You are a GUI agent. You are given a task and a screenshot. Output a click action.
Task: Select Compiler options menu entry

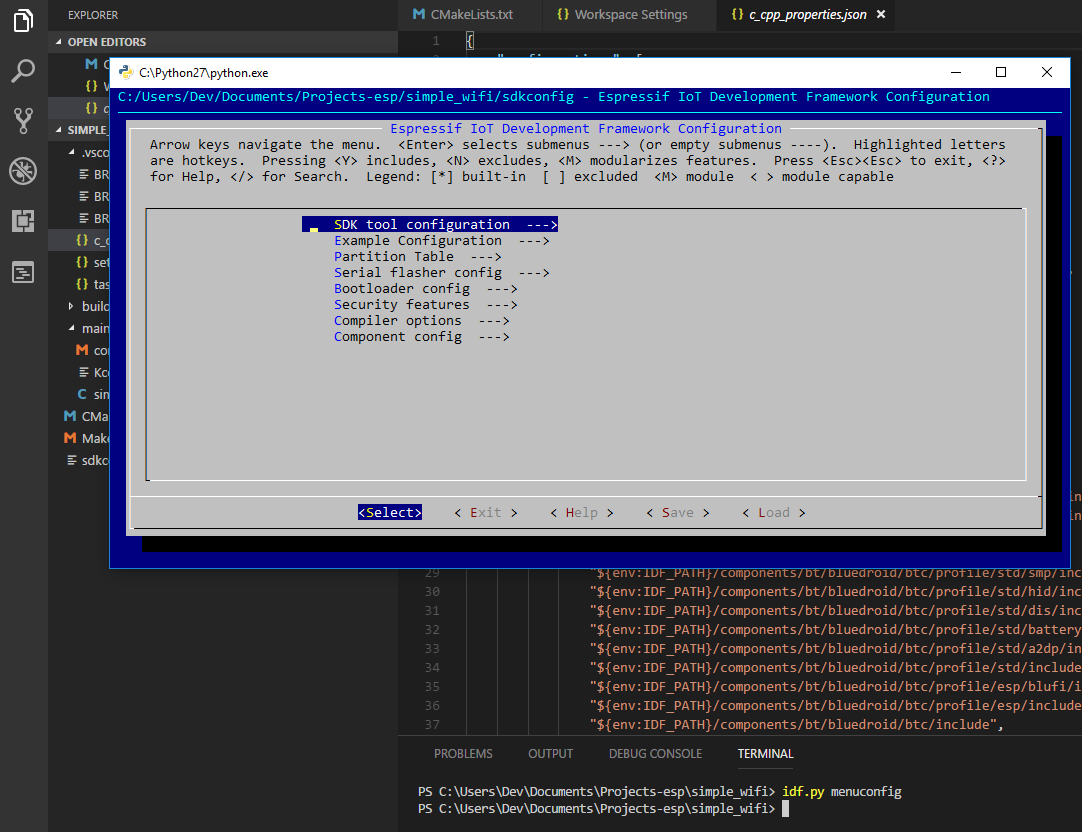tap(422, 320)
